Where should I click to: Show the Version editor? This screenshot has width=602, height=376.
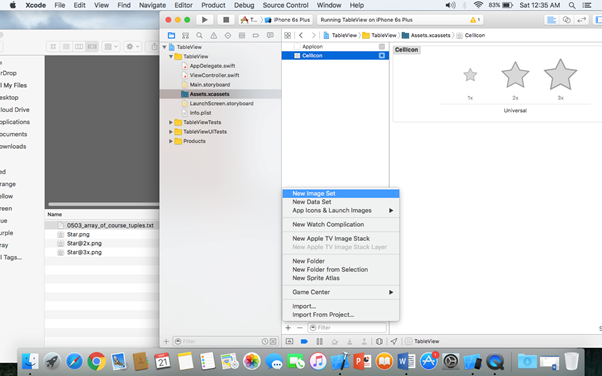coord(581,20)
